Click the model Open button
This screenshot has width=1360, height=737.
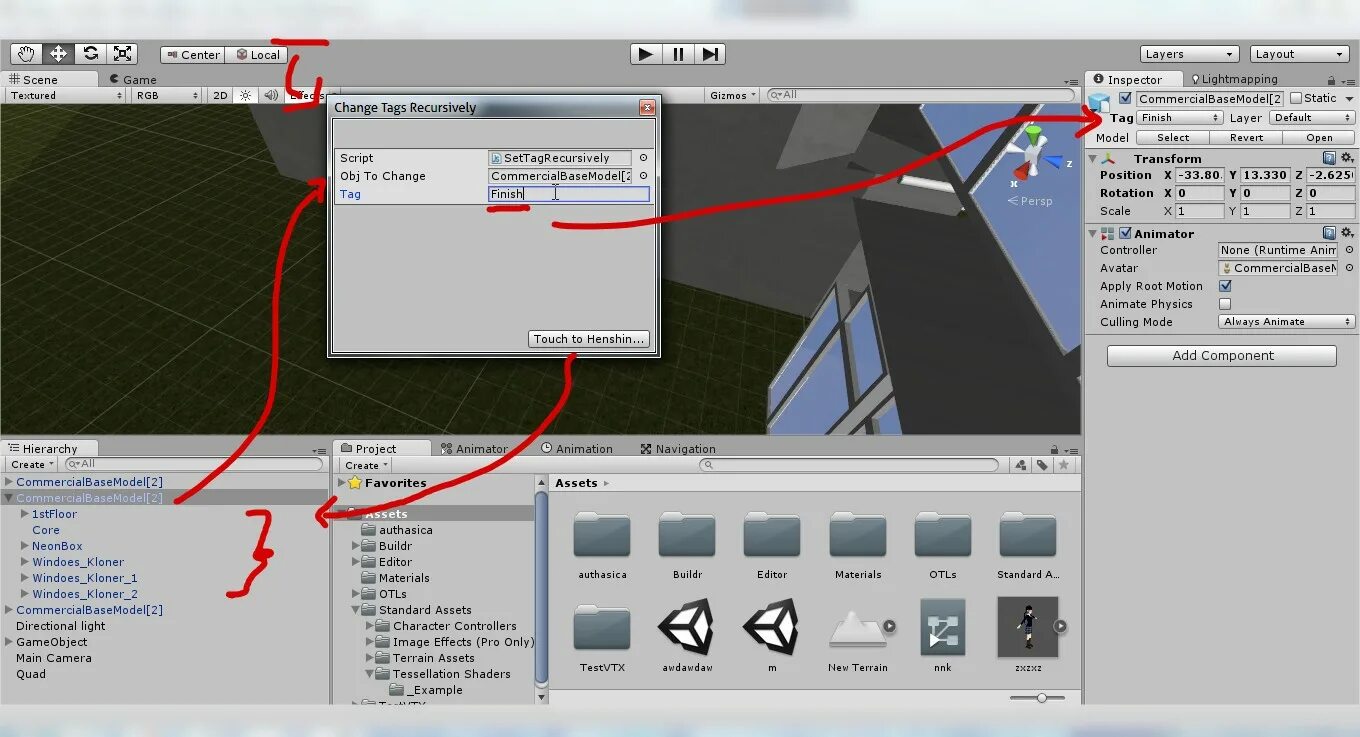tap(1319, 138)
